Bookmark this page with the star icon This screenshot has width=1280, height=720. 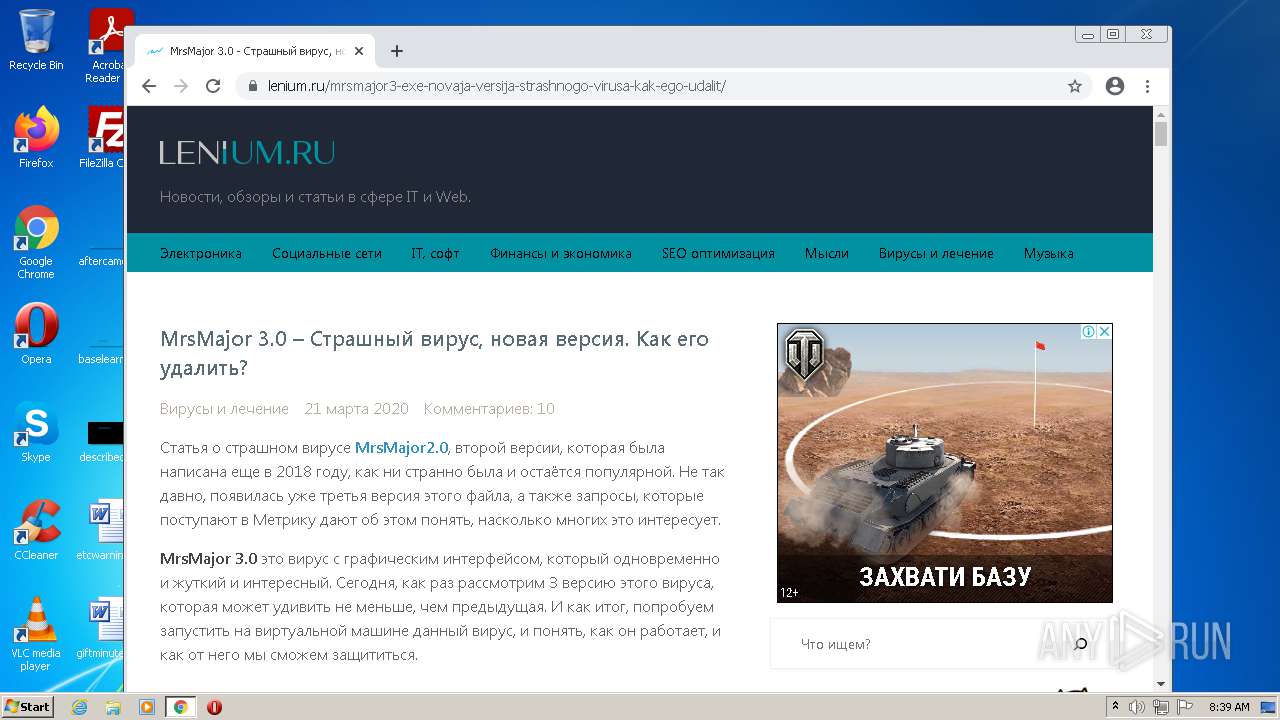pyautogui.click(x=1075, y=86)
